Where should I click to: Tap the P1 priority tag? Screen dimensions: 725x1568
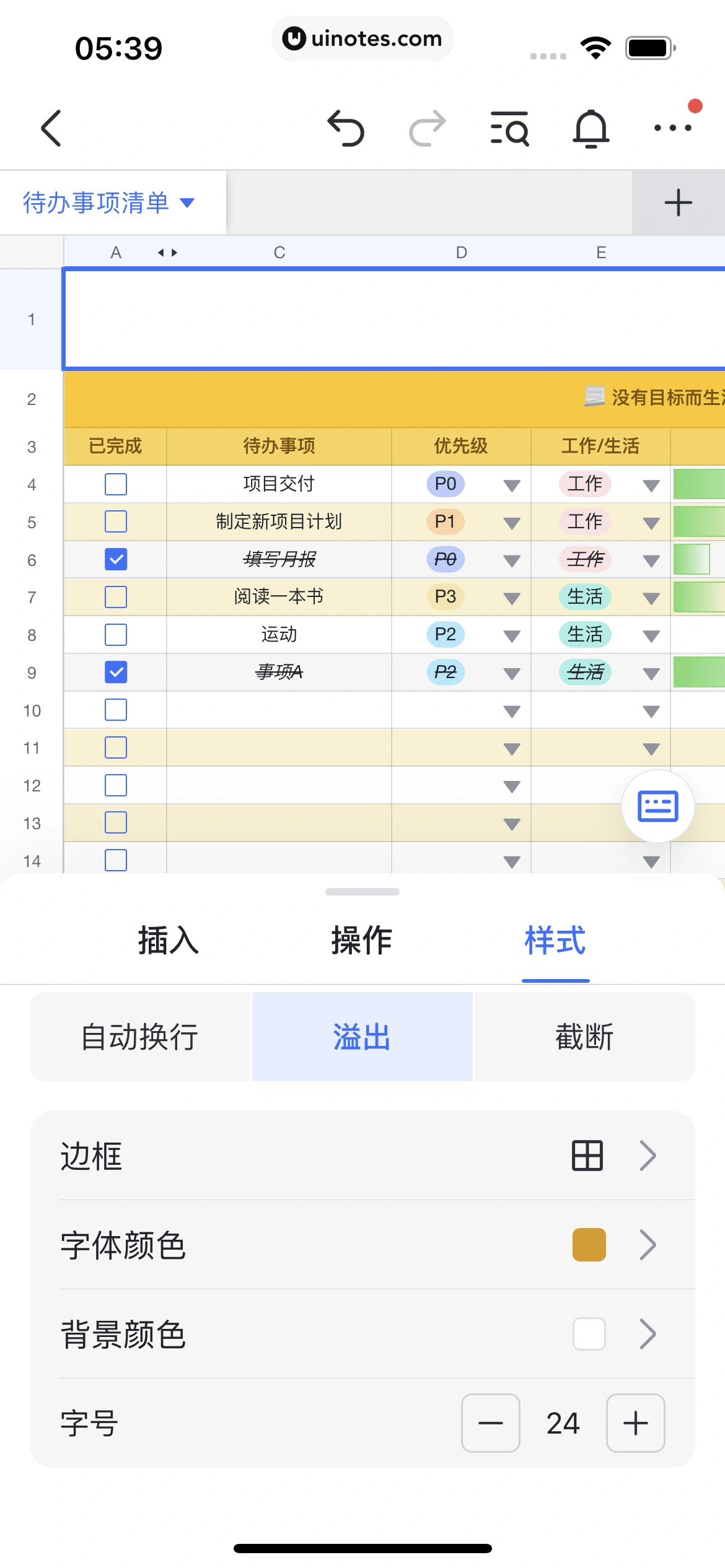446,521
